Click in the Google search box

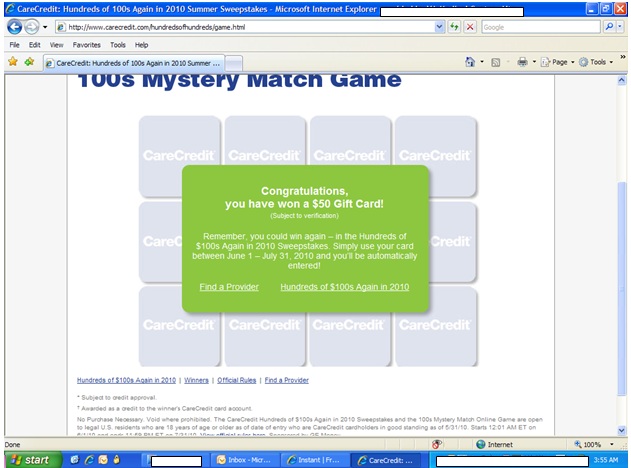538,27
